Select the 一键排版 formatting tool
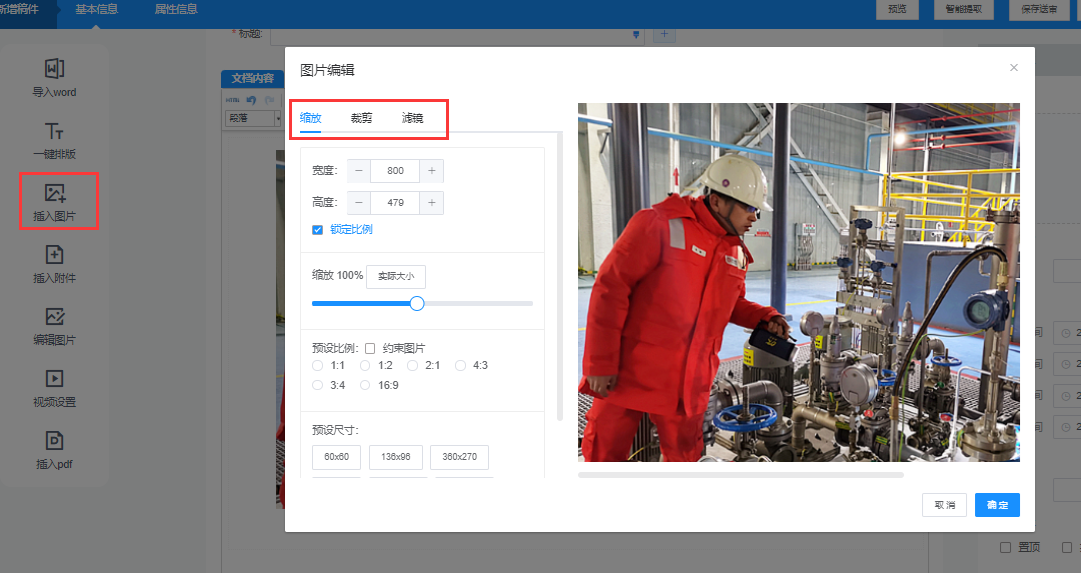1081x573 pixels. [54, 132]
